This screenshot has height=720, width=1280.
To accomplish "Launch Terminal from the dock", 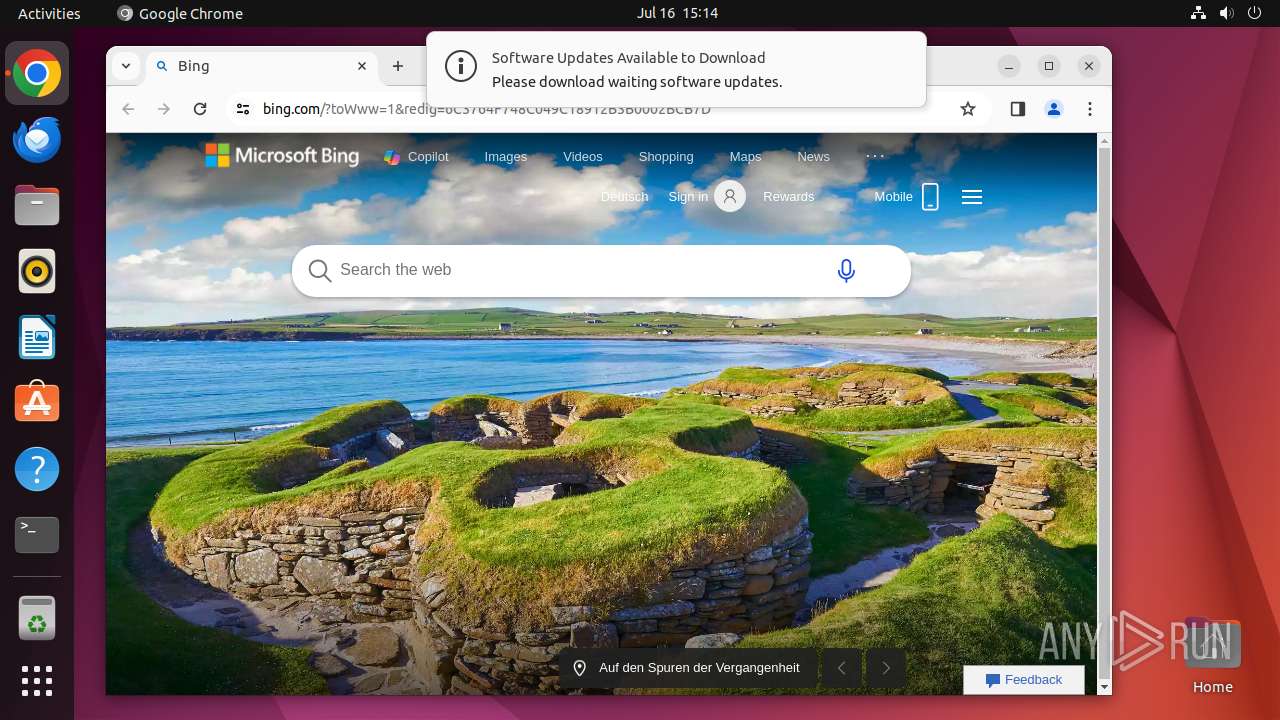I will [37, 535].
